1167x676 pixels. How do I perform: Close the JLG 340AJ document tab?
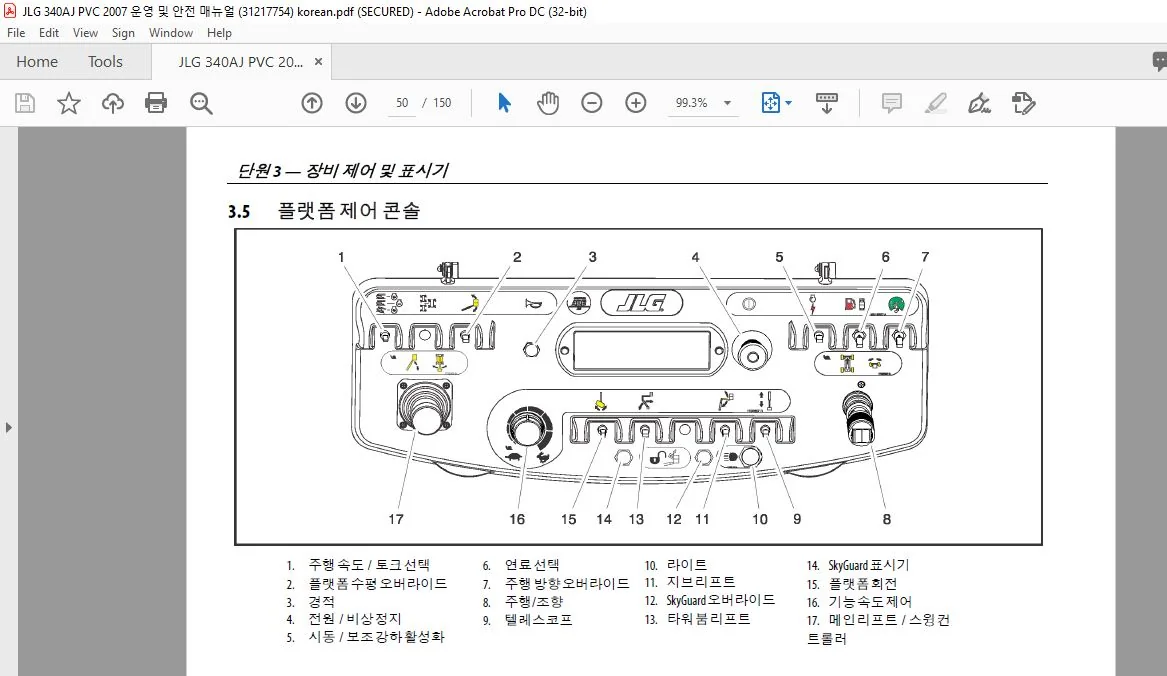tap(319, 62)
